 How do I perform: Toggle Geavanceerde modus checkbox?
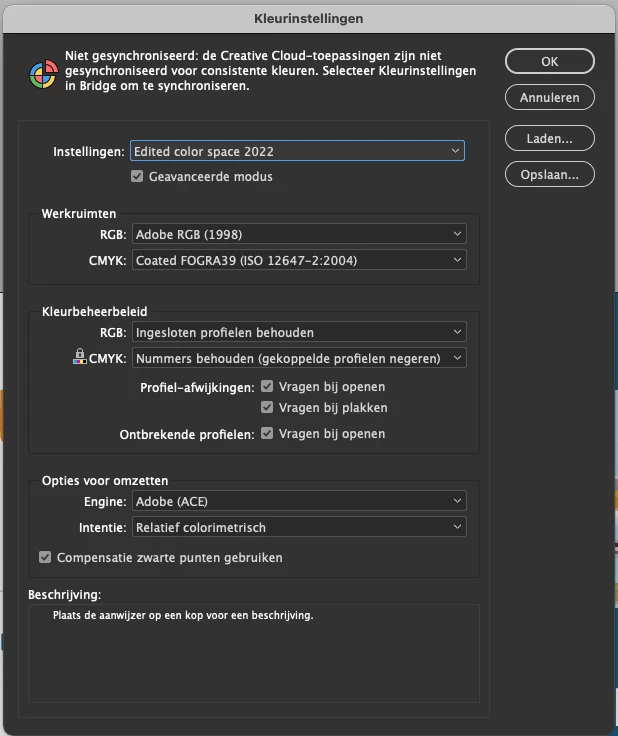137,176
